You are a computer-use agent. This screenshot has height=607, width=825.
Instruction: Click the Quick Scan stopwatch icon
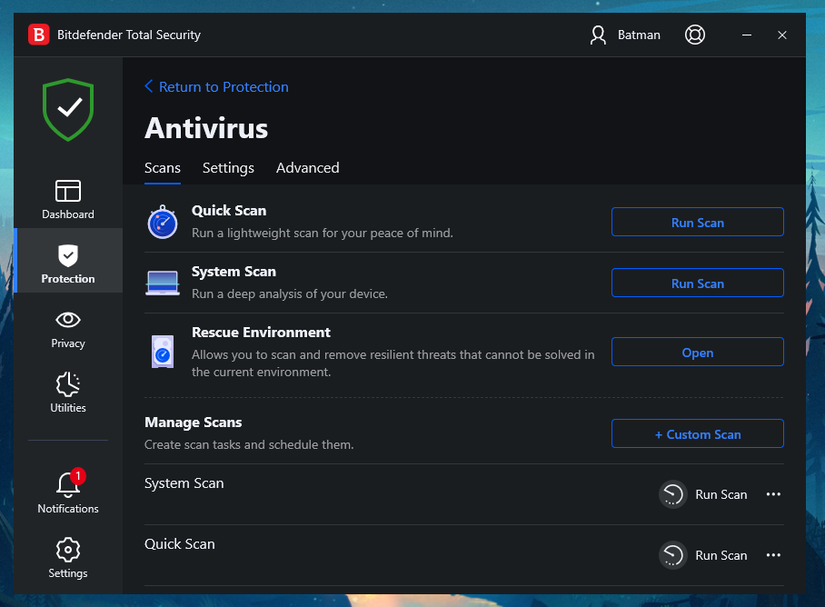(x=163, y=222)
